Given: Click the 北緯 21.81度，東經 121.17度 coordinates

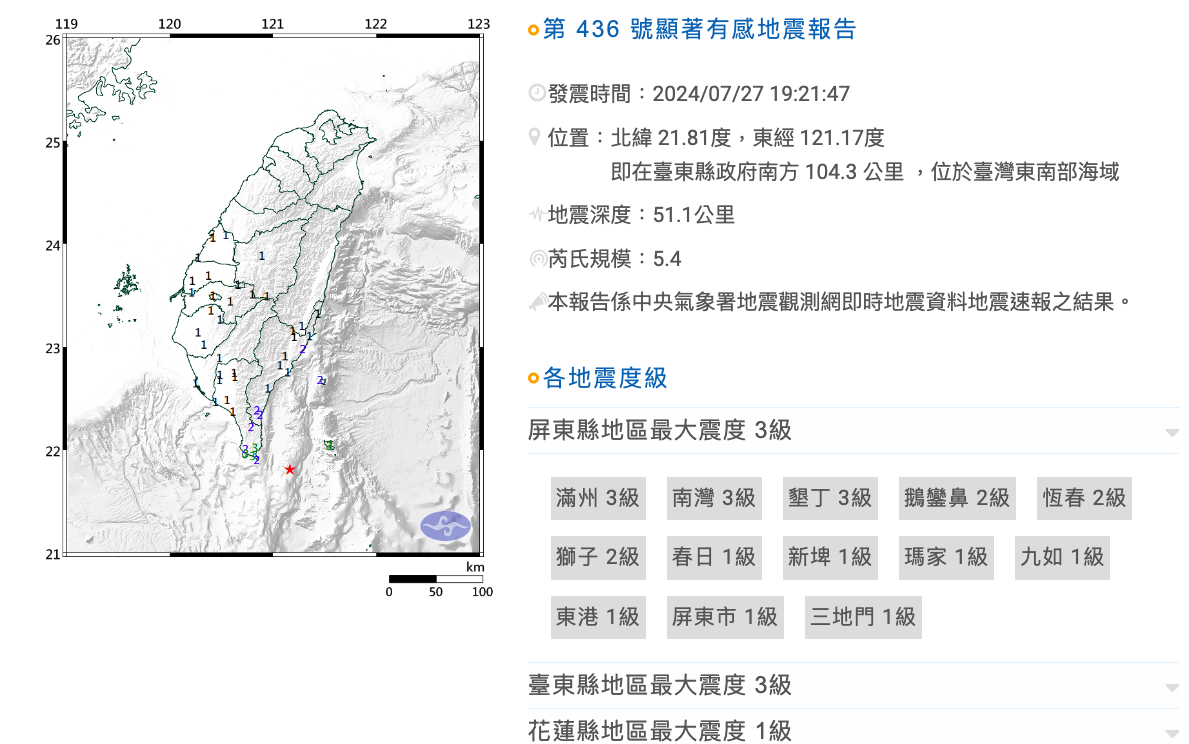Looking at the screenshot, I should (748, 138).
